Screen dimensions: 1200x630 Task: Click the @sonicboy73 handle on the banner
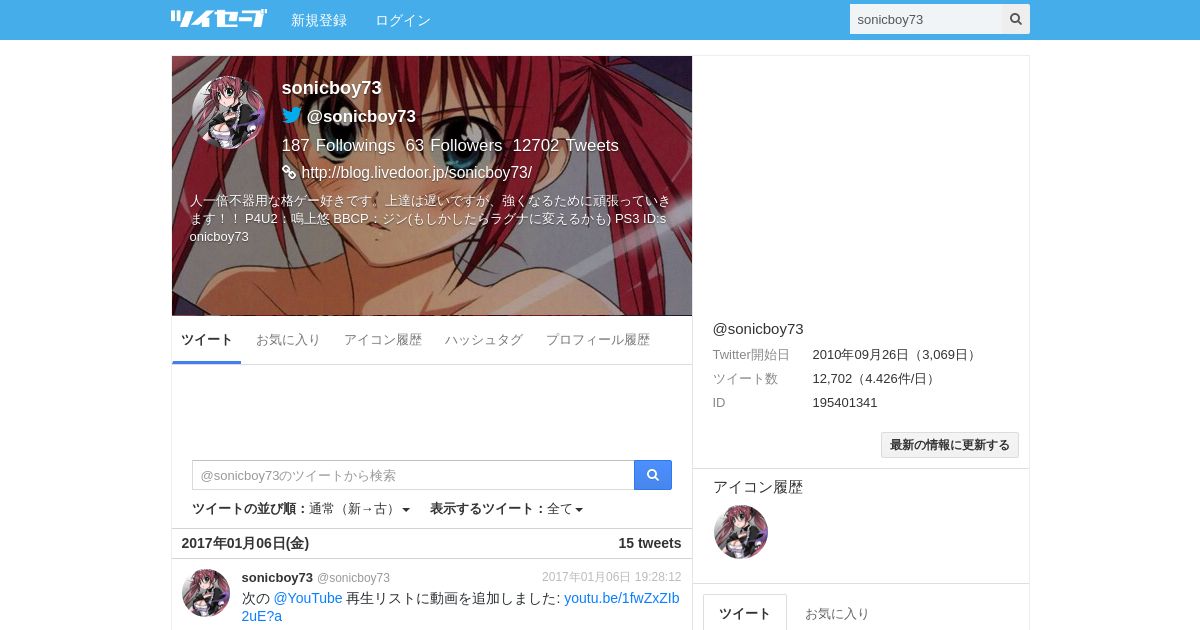[x=361, y=116]
